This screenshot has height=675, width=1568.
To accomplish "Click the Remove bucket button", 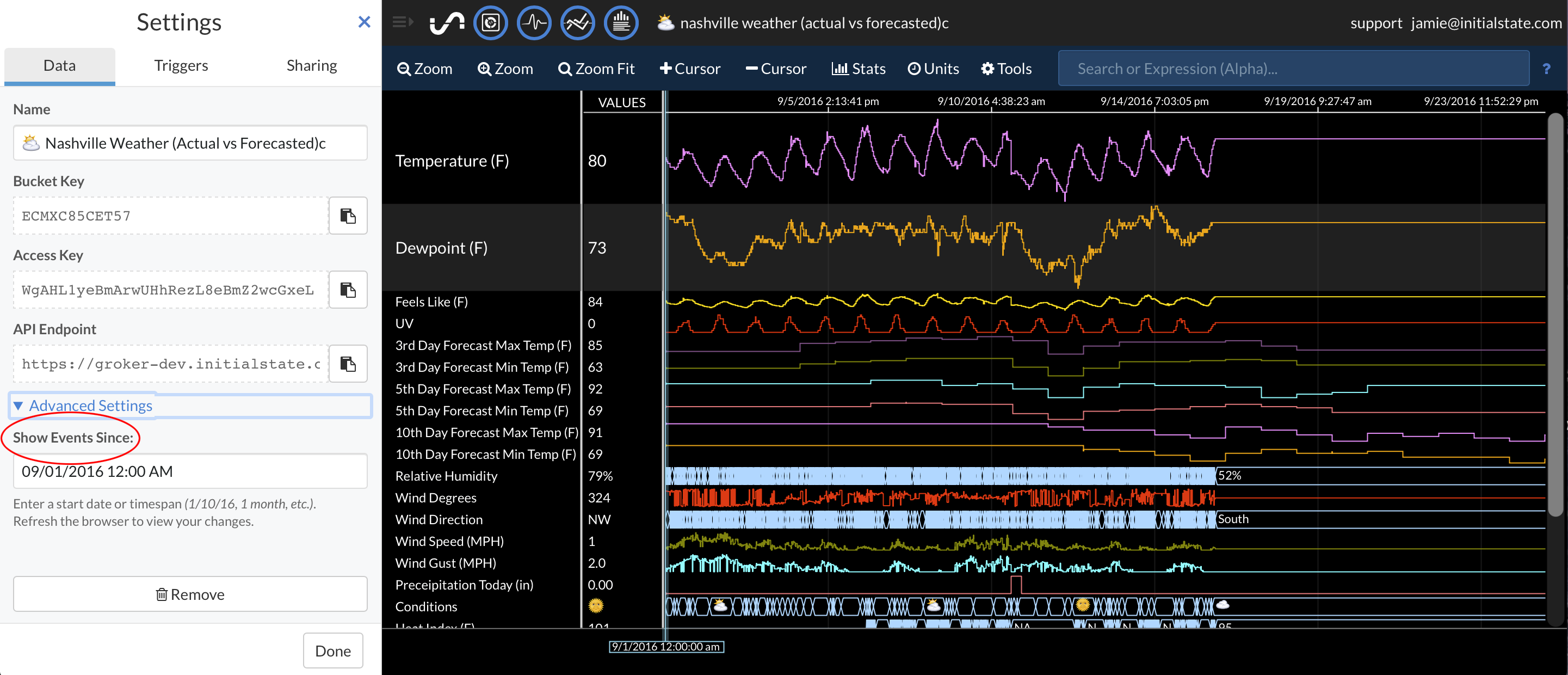I will (x=190, y=594).
